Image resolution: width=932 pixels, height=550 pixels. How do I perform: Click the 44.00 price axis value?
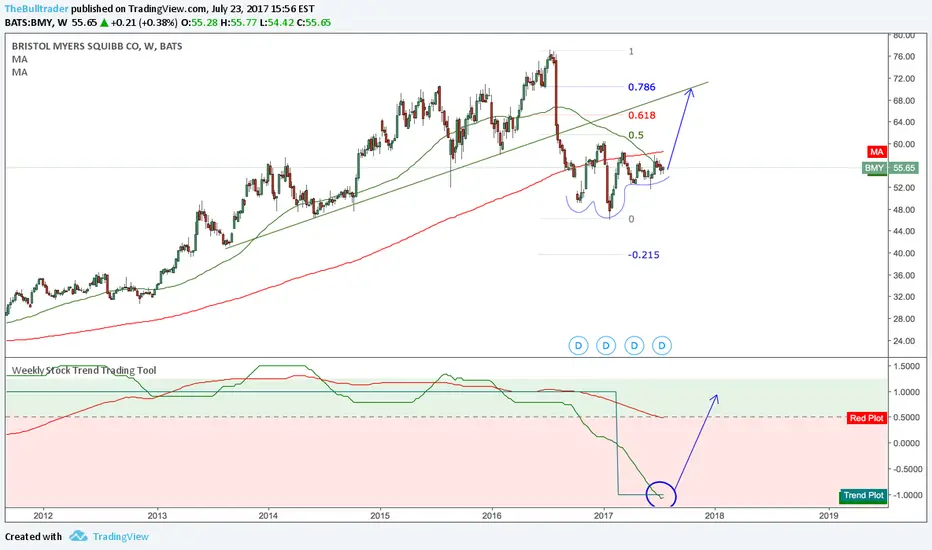coord(904,231)
